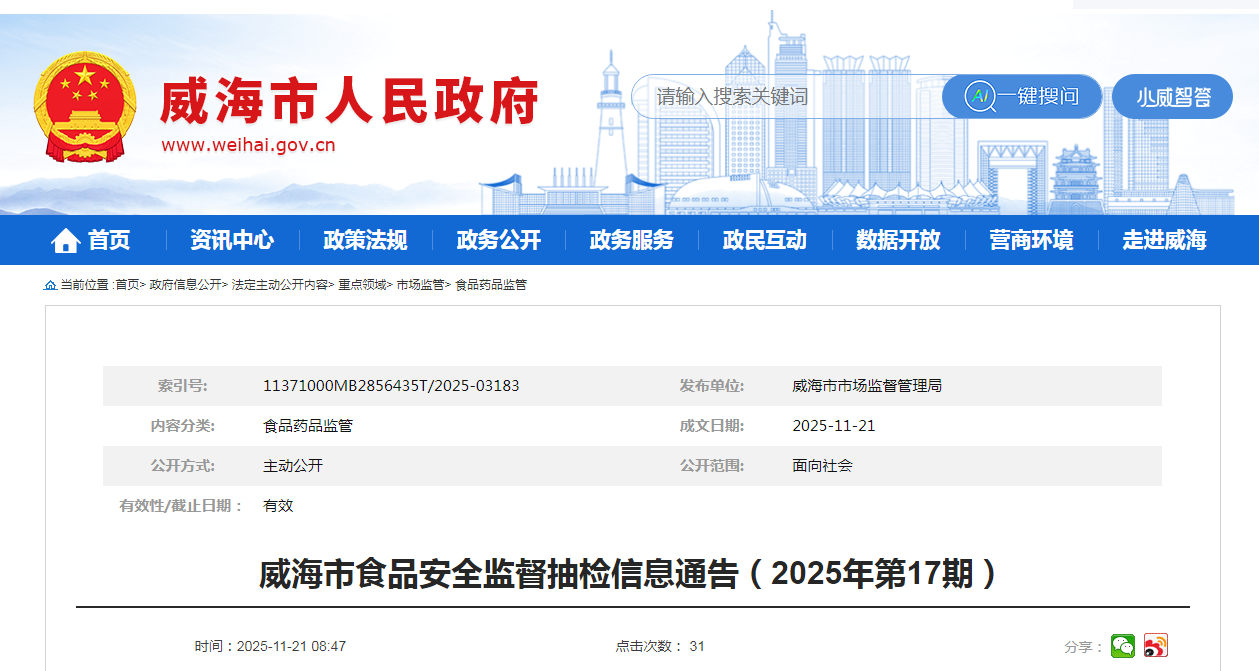Type in the search keyword field
Image resolution: width=1259 pixels, height=671 pixels.
click(780, 97)
